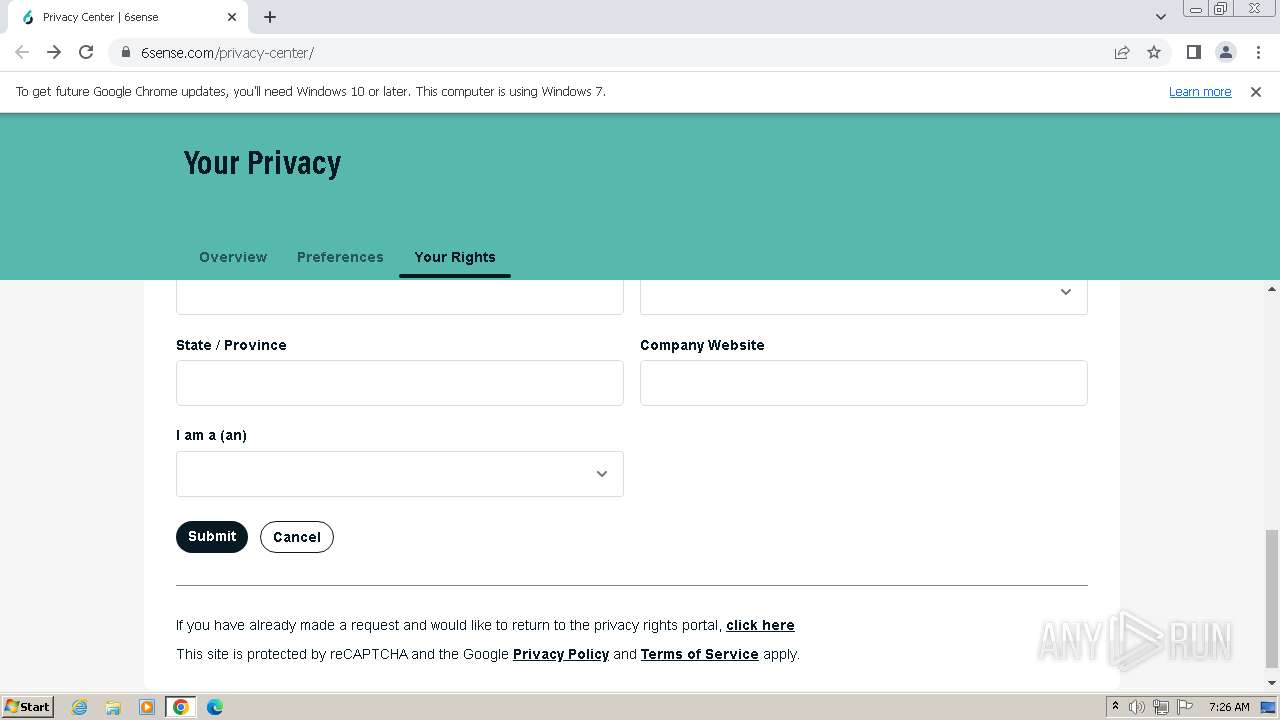Open the Action Center flag icon
1280x720 pixels.
(1184, 707)
